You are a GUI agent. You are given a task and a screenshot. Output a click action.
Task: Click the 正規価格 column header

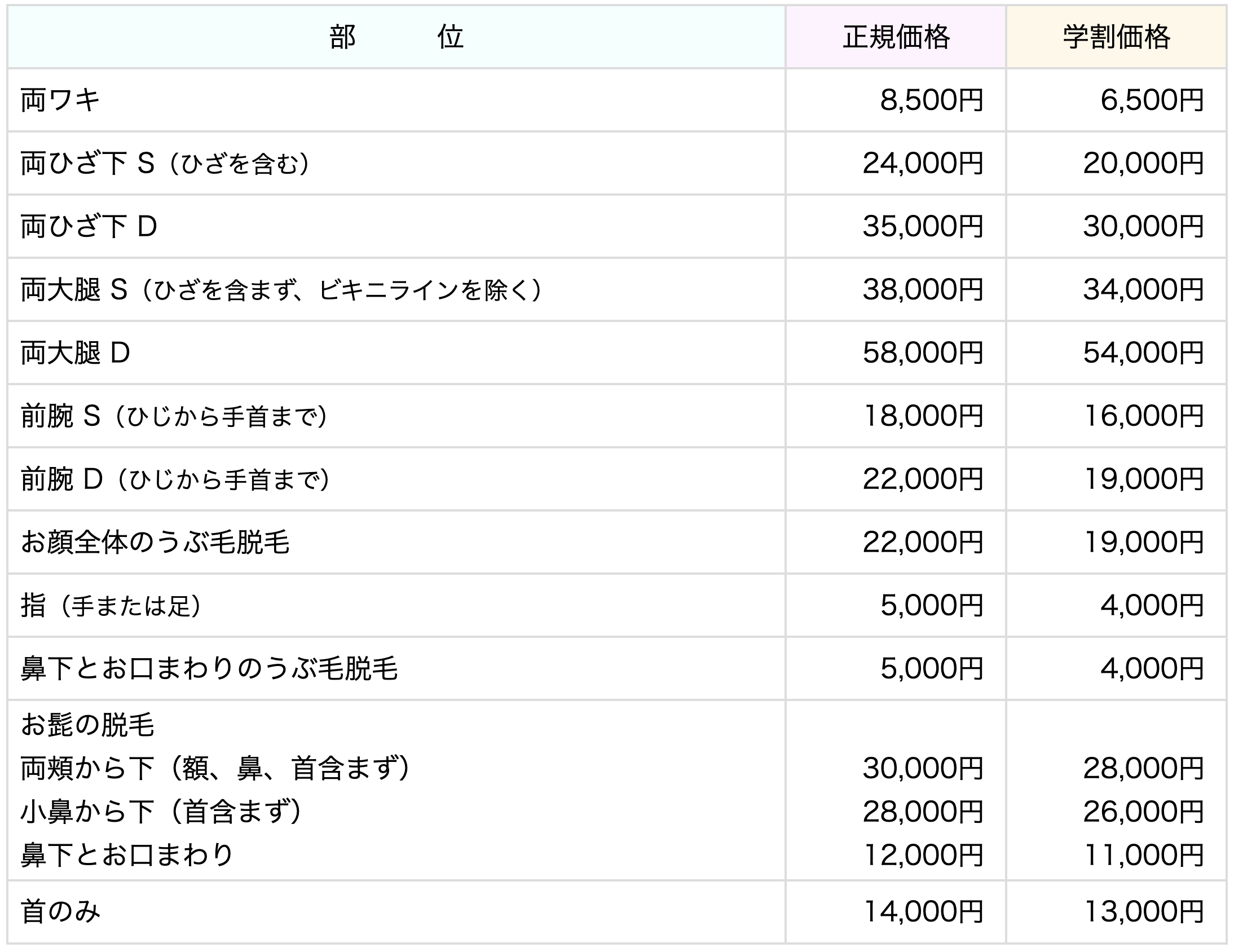(896, 37)
